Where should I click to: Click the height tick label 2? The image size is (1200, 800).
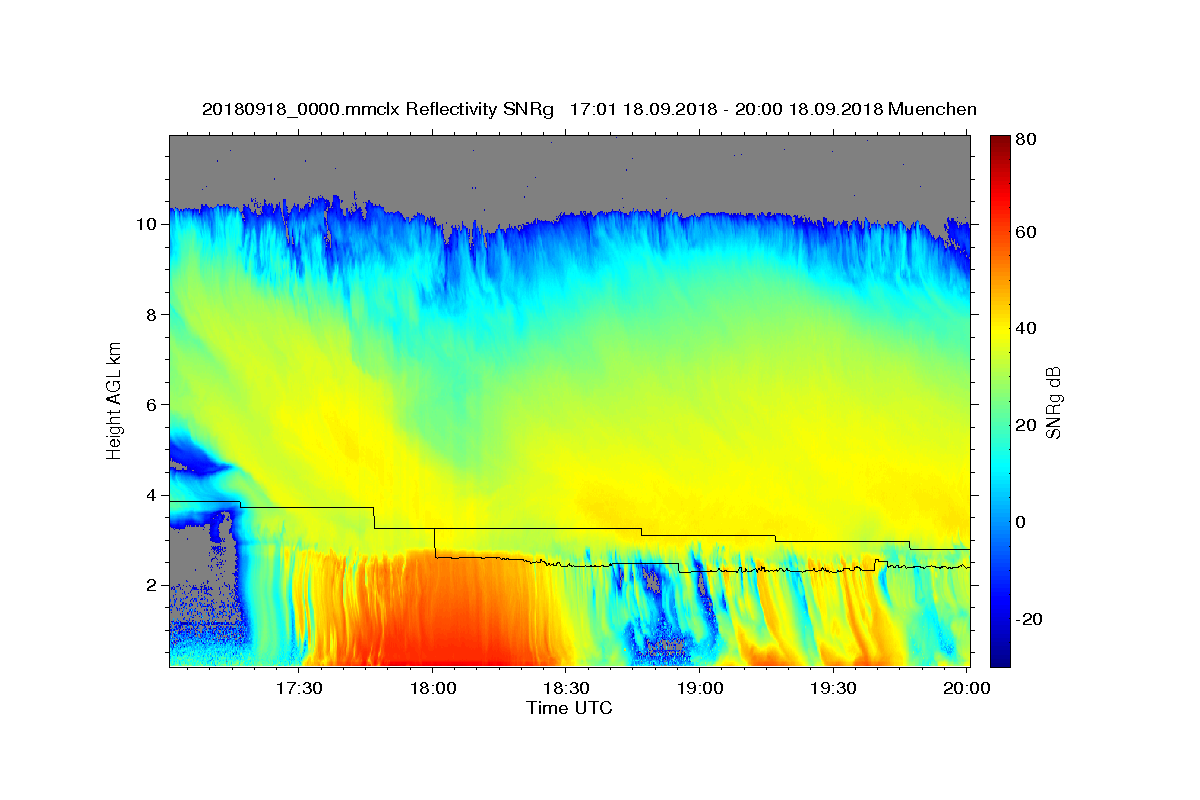[x=152, y=586]
